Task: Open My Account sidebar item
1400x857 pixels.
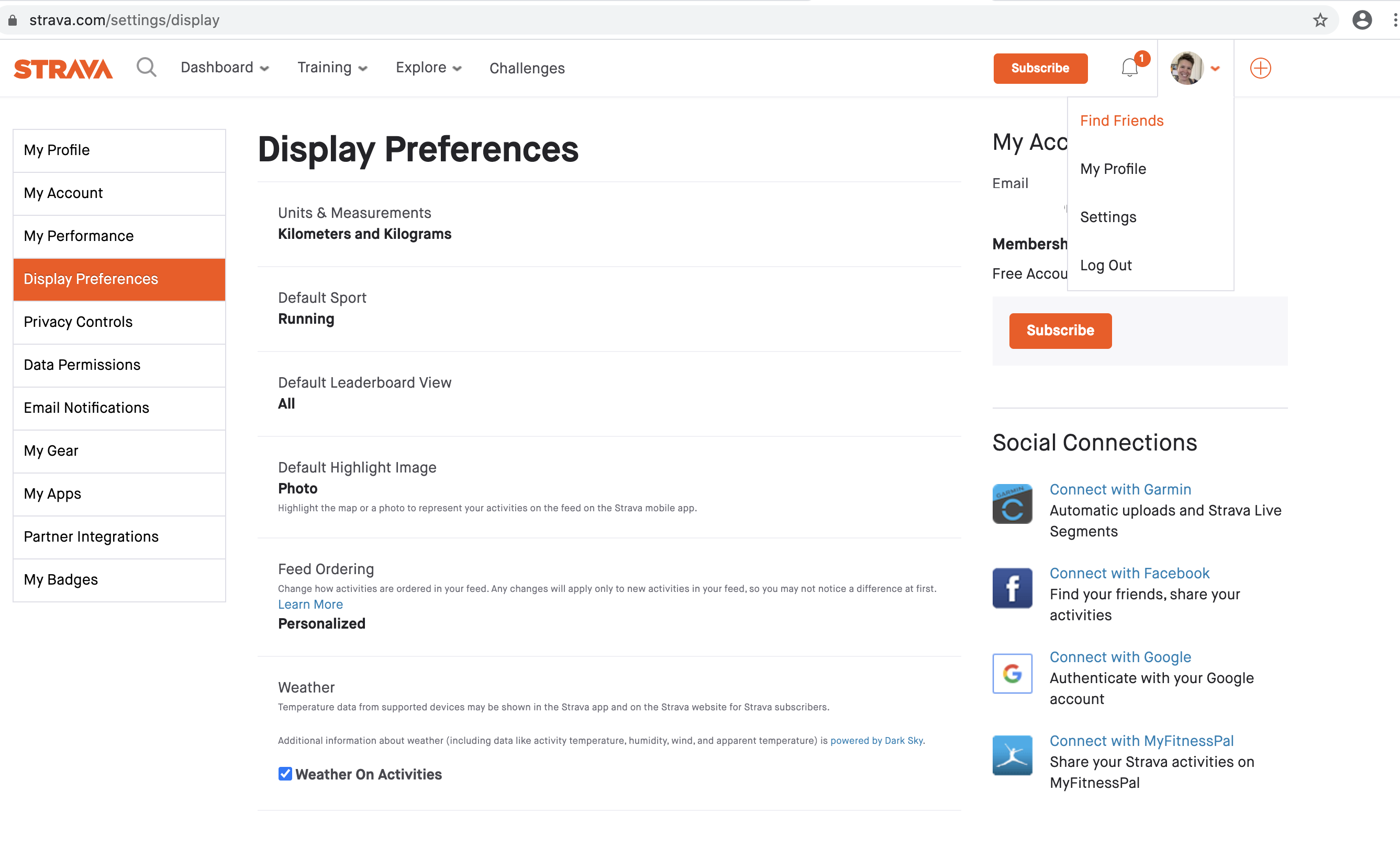Action: 119,194
